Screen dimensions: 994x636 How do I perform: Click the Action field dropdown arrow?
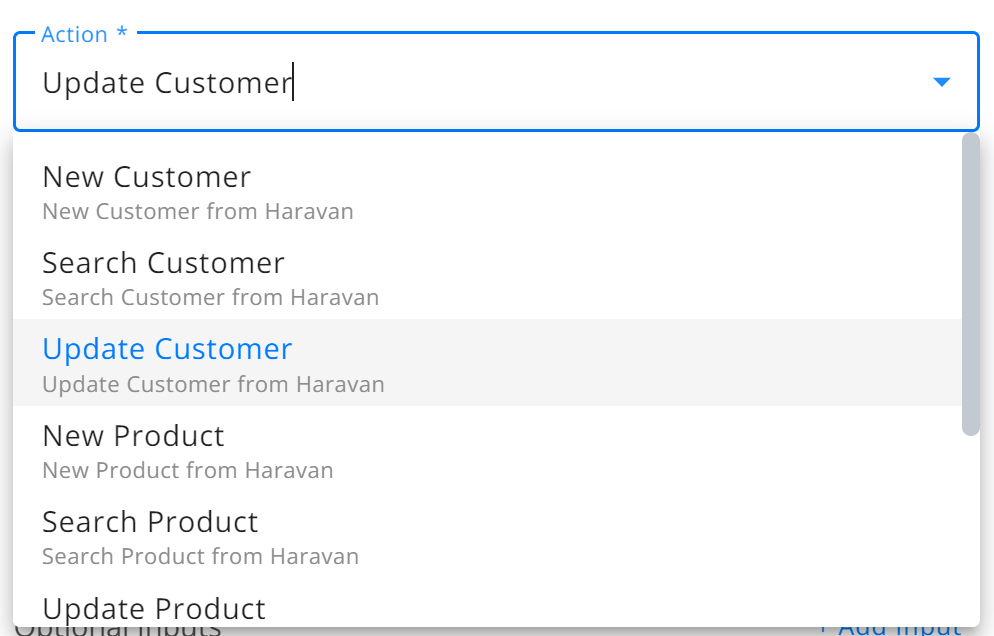pos(941,82)
